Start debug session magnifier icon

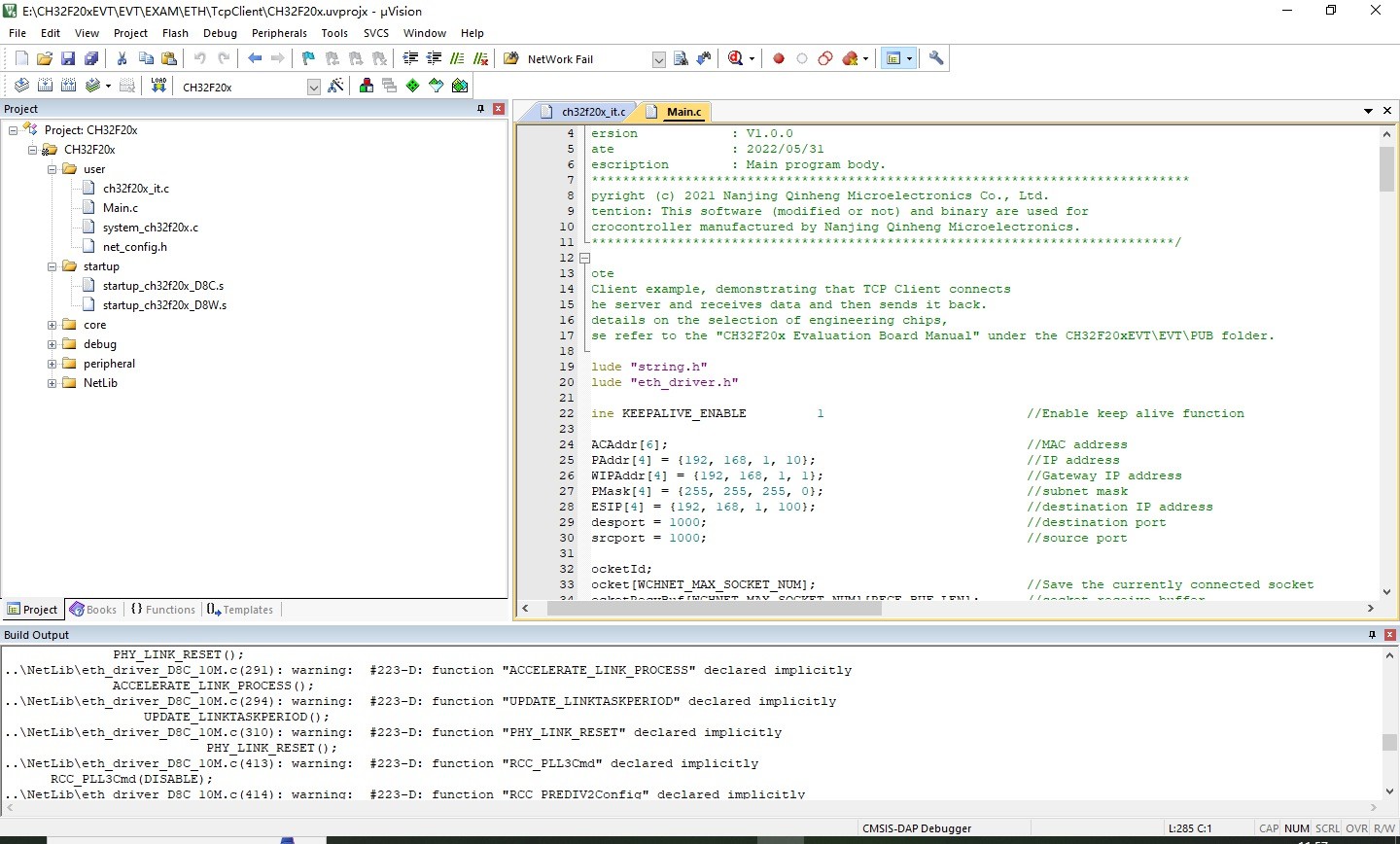tap(736, 58)
